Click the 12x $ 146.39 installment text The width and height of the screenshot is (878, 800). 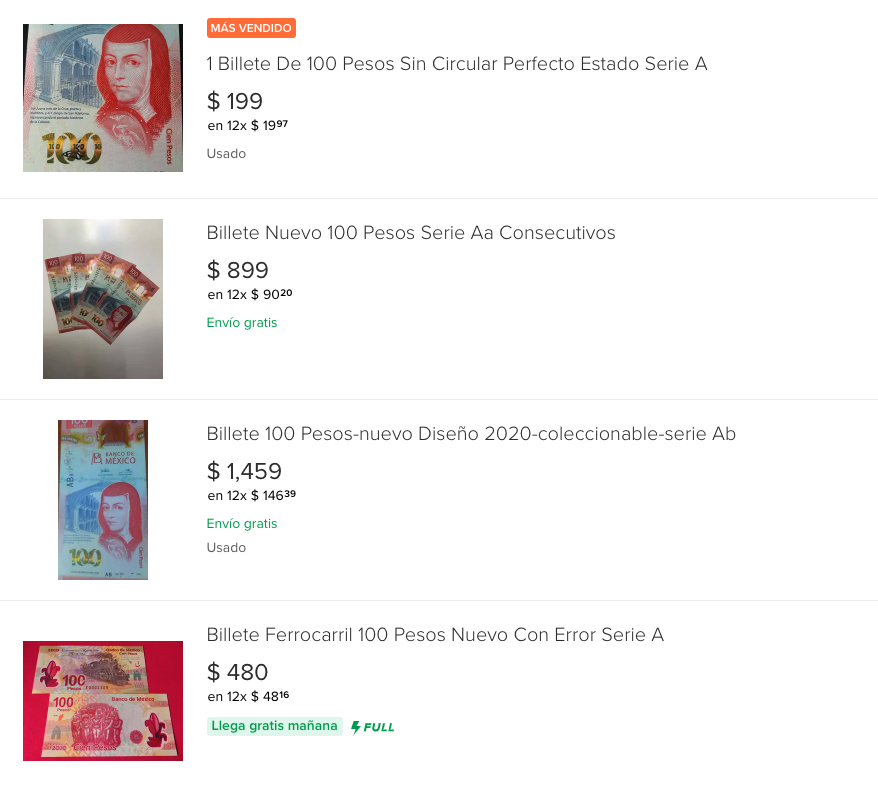click(x=252, y=496)
